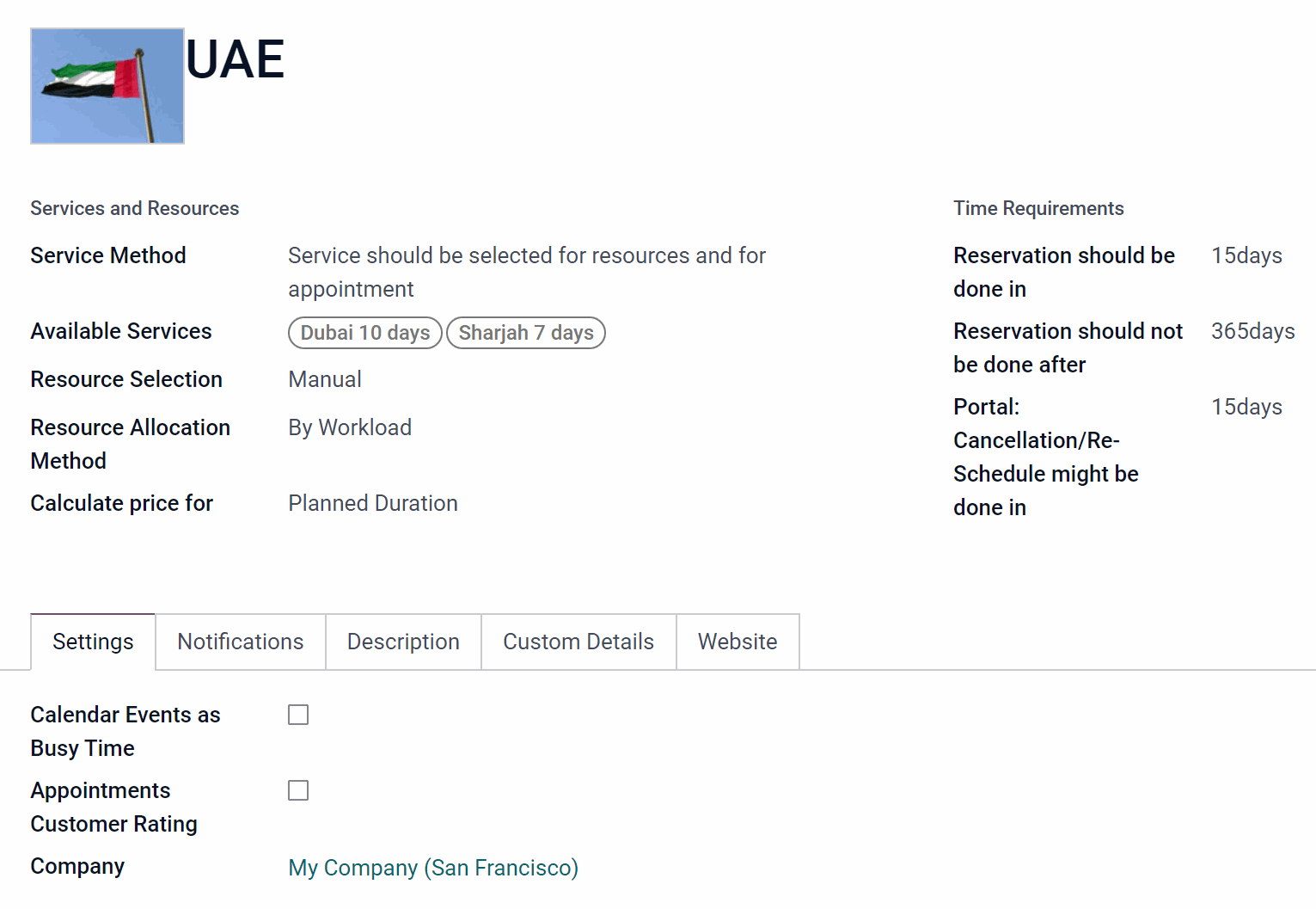Switch to the Notifications tab
1316x909 pixels.
[x=241, y=642]
